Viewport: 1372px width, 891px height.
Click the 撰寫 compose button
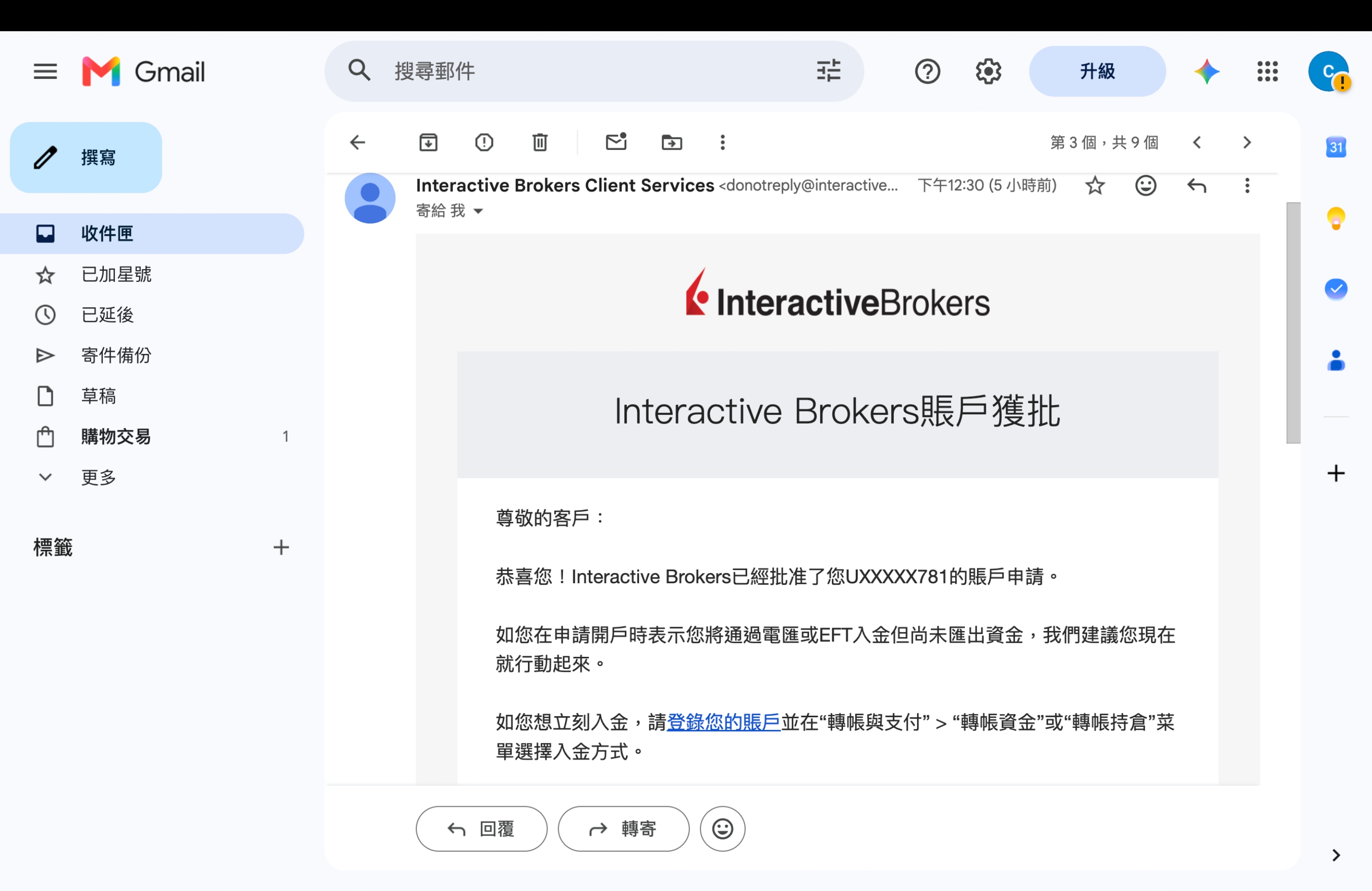(86, 157)
